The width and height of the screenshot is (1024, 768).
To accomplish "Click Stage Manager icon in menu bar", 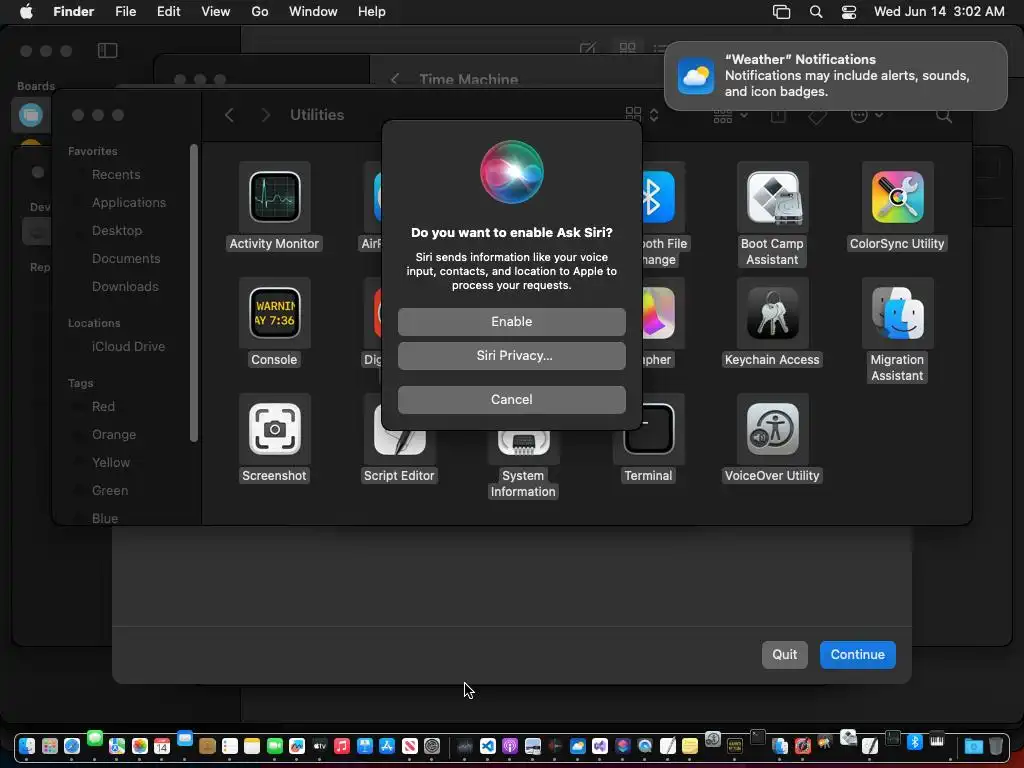I will click(781, 12).
